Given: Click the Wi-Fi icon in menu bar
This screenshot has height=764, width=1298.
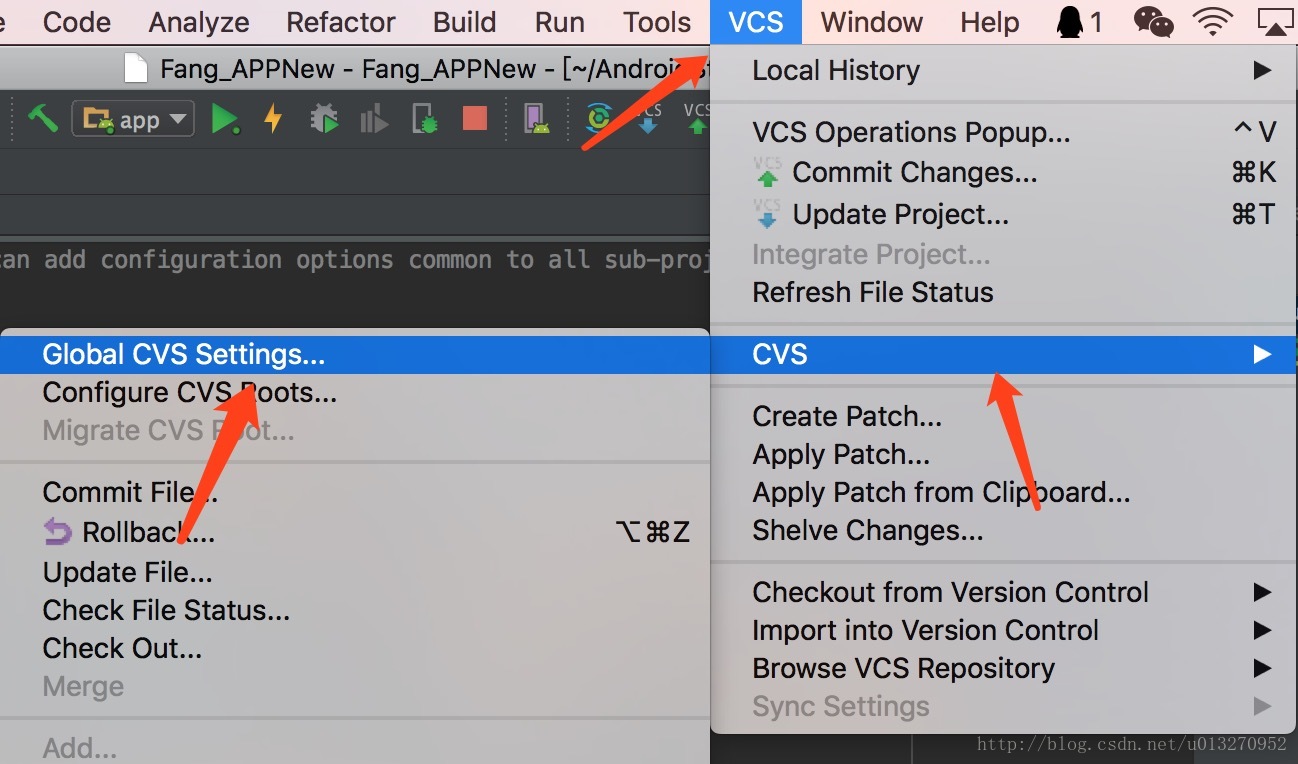Looking at the screenshot, I should [x=1214, y=22].
